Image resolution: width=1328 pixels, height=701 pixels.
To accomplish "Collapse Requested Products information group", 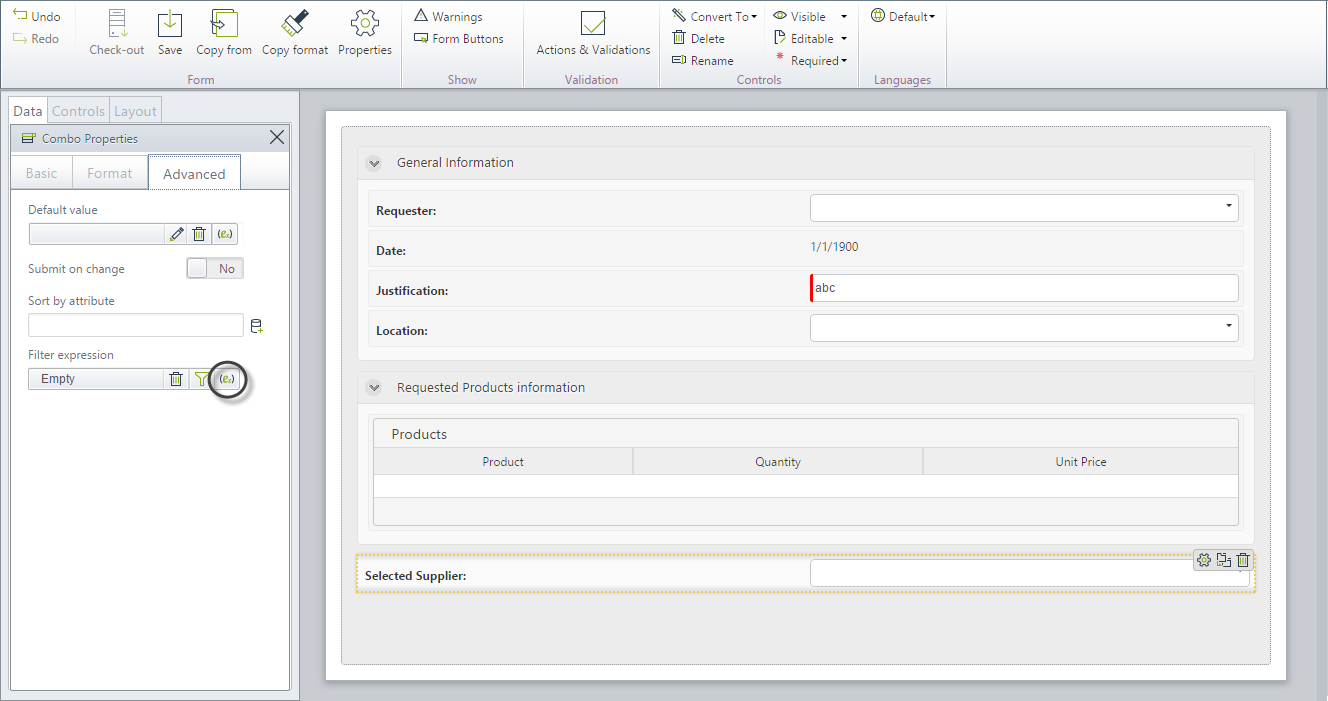I will 374,388.
